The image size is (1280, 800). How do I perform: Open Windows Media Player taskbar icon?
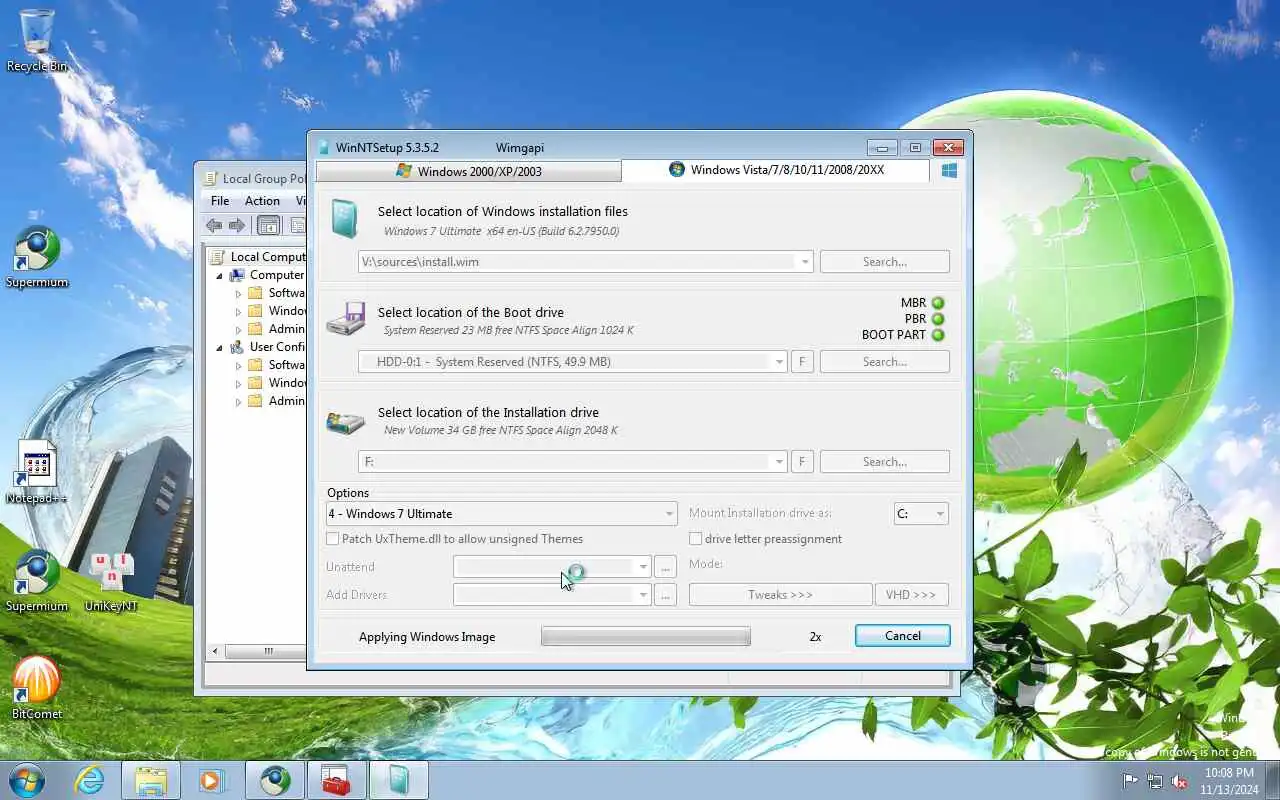click(x=212, y=780)
